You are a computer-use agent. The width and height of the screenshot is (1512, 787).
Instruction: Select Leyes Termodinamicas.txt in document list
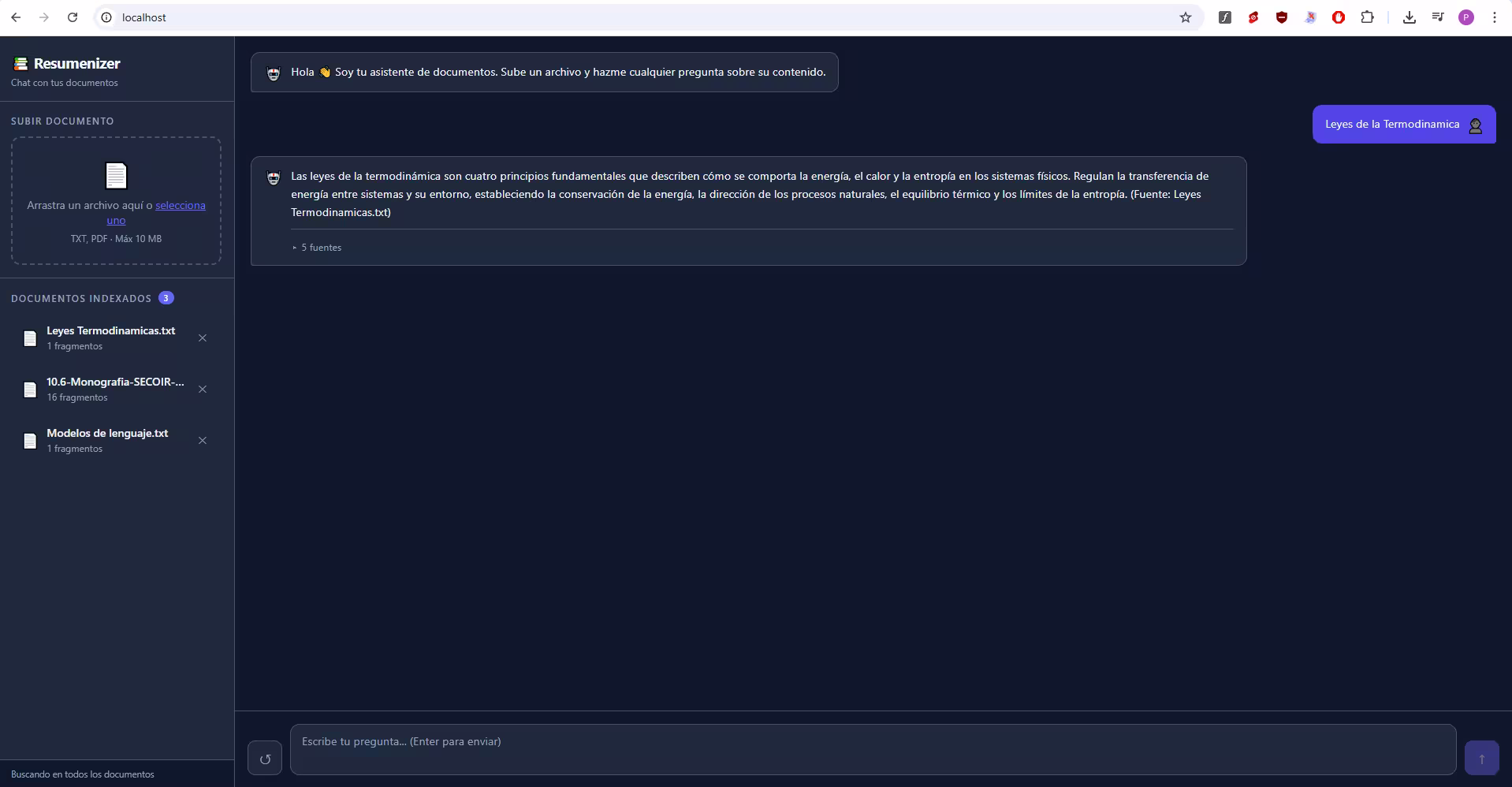[x=110, y=338]
